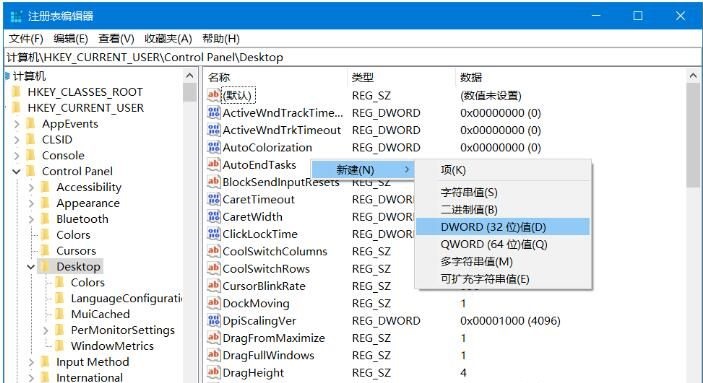Expand the Console tree node
703x383 pixels.
point(17,156)
